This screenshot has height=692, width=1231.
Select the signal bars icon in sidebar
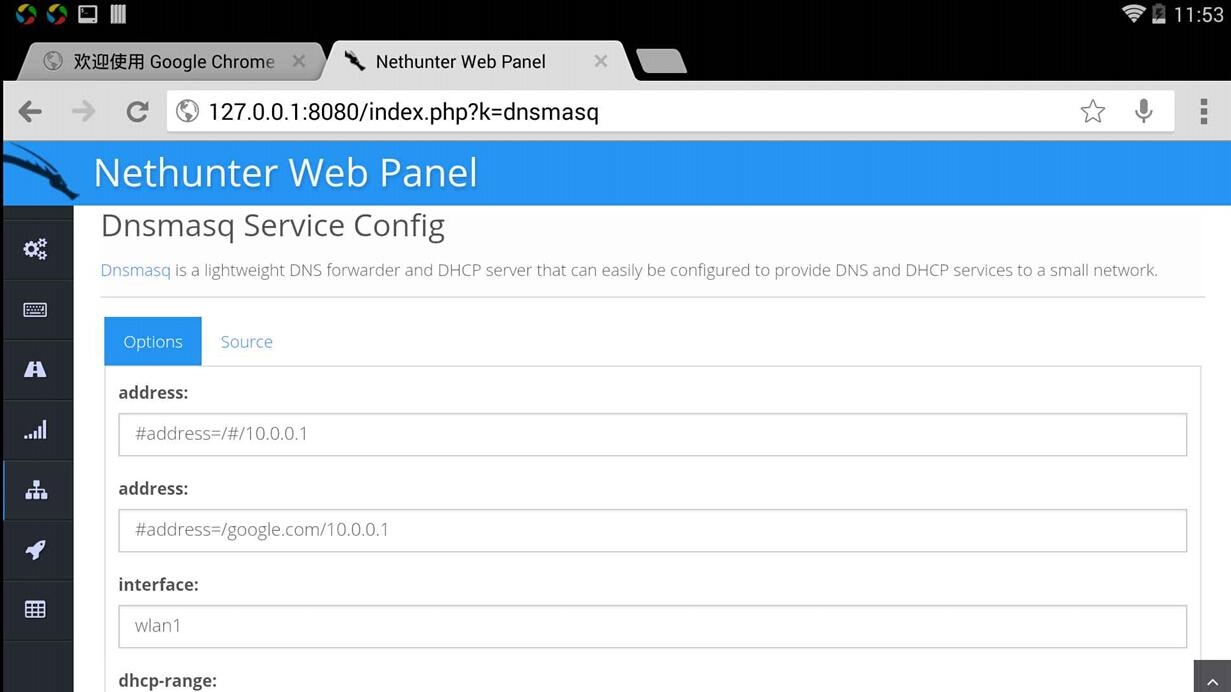36,430
